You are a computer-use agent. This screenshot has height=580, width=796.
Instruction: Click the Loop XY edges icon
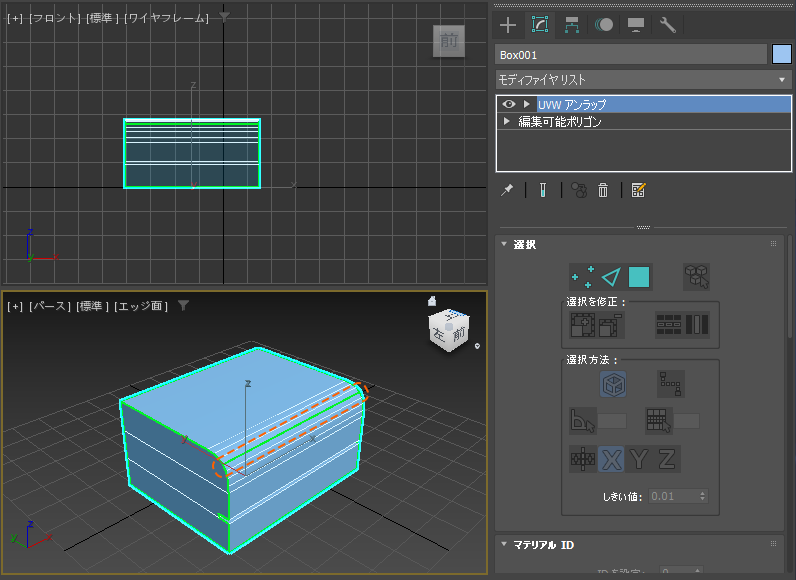pyautogui.click(x=669, y=325)
